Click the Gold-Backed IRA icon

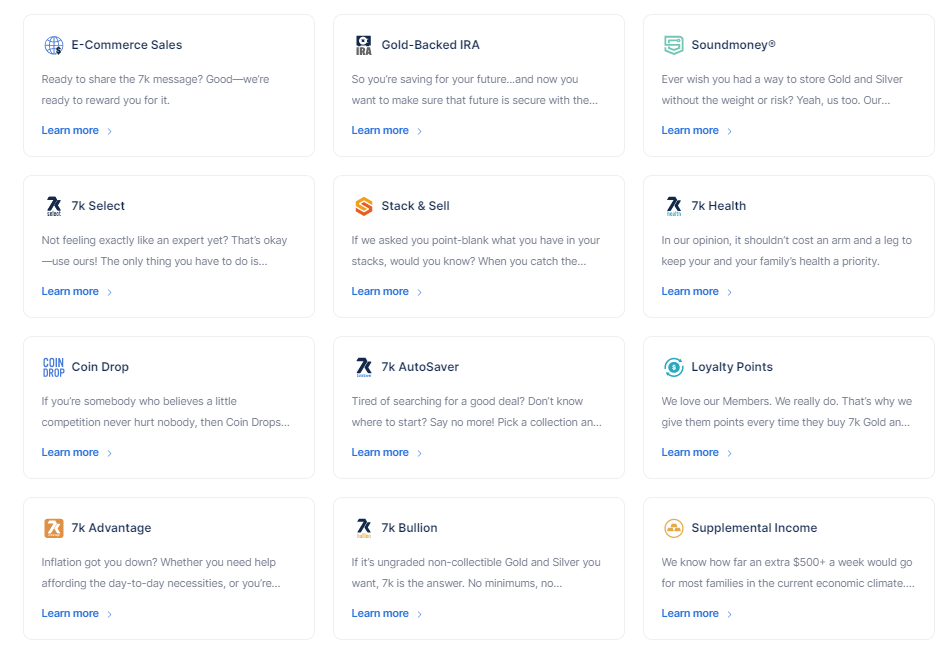tap(364, 45)
